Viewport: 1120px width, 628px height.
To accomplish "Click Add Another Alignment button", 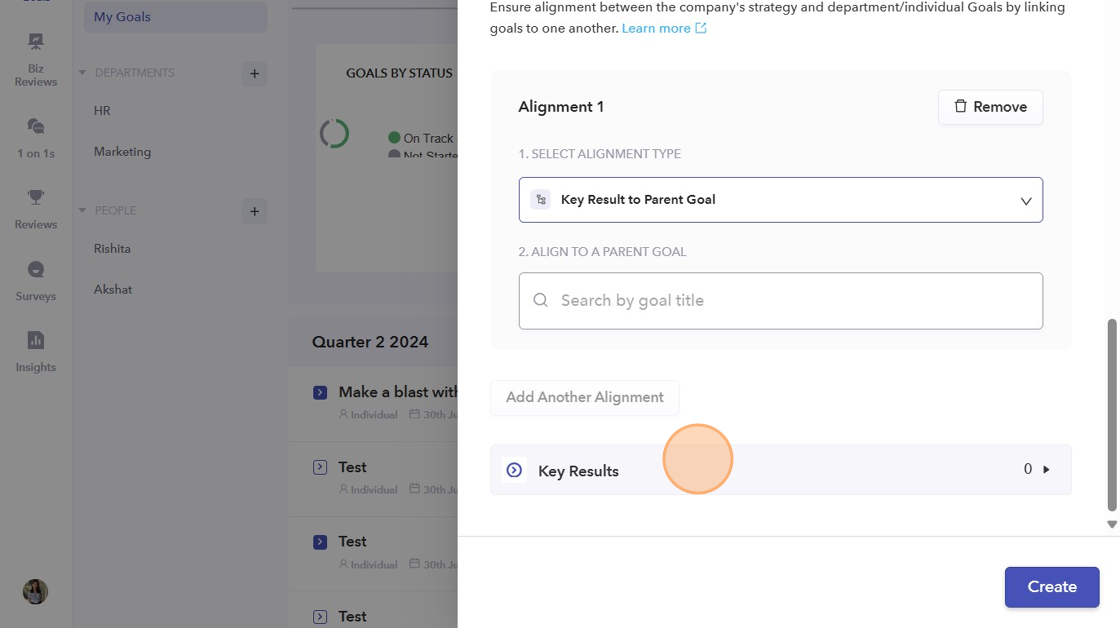I will tap(584, 397).
